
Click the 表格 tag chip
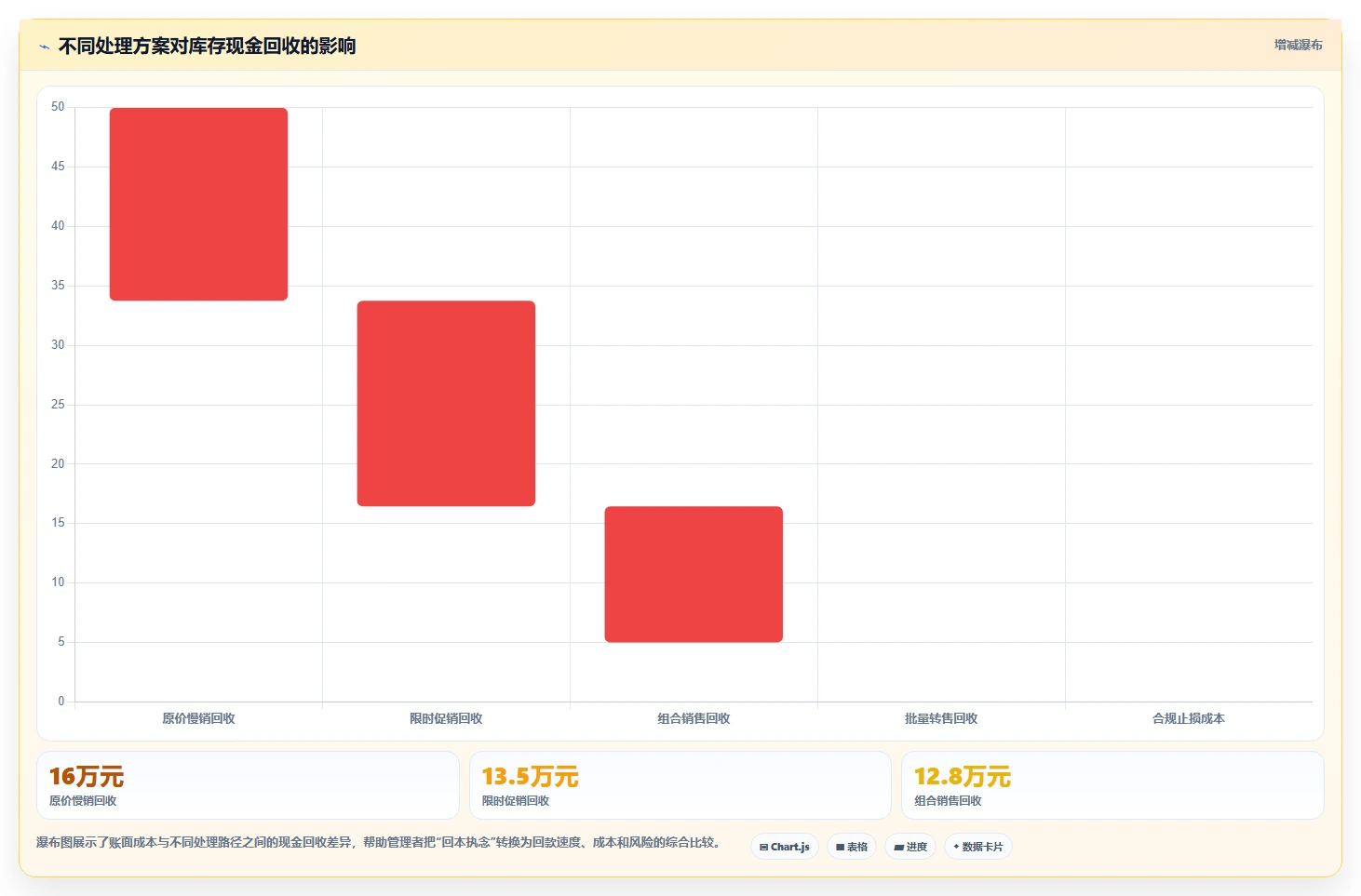(x=852, y=847)
